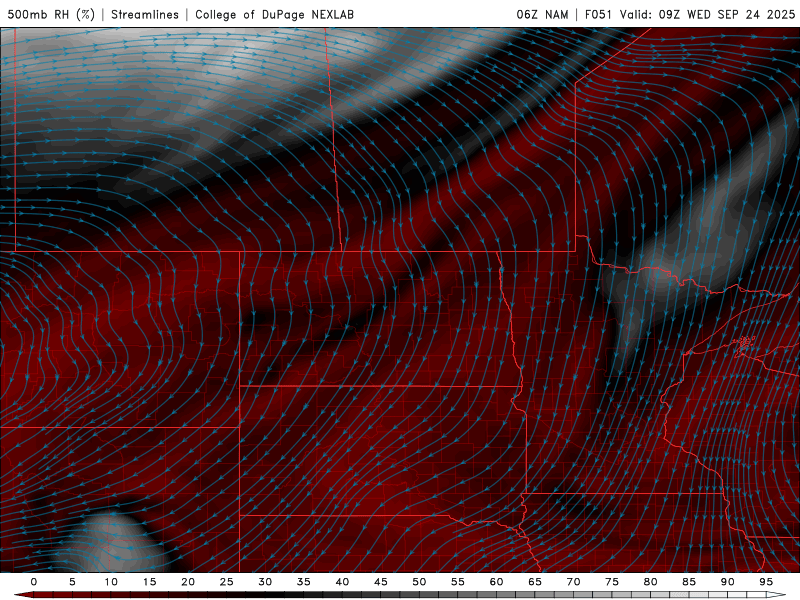Select the 5 label on the RH scale
The width and height of the screenshot is (800, 600).
click(72, 582)
